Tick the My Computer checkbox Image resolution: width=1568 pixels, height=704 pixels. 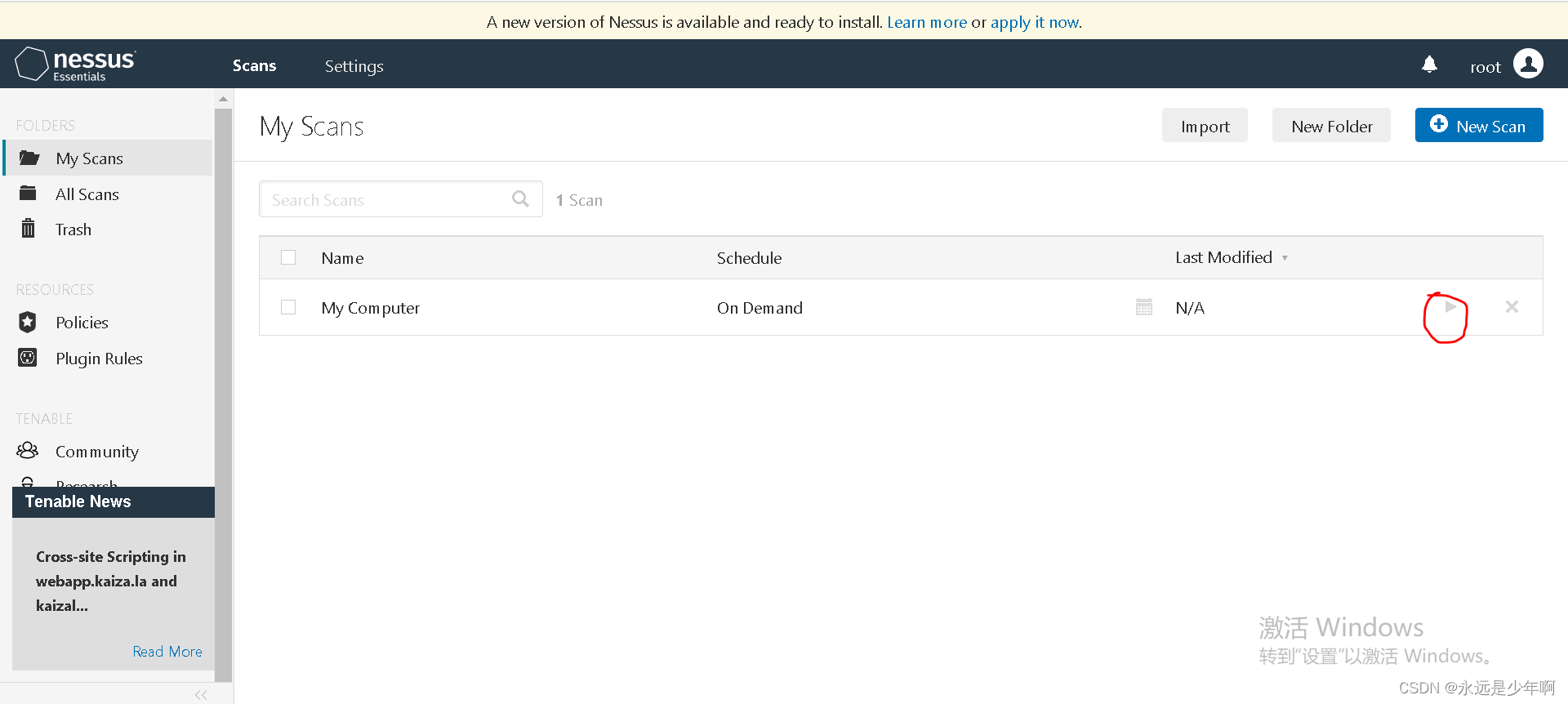tap(288, 307)
